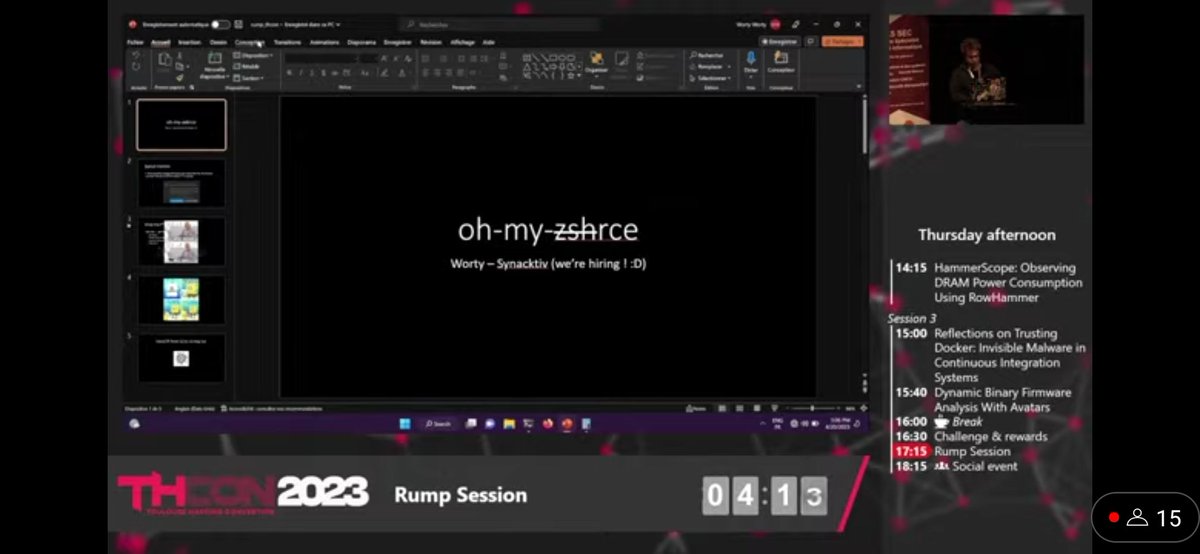This screenshot has height=554, width=1200.
Task: Click the Paste clipboard icon
Action: (164, 60)
